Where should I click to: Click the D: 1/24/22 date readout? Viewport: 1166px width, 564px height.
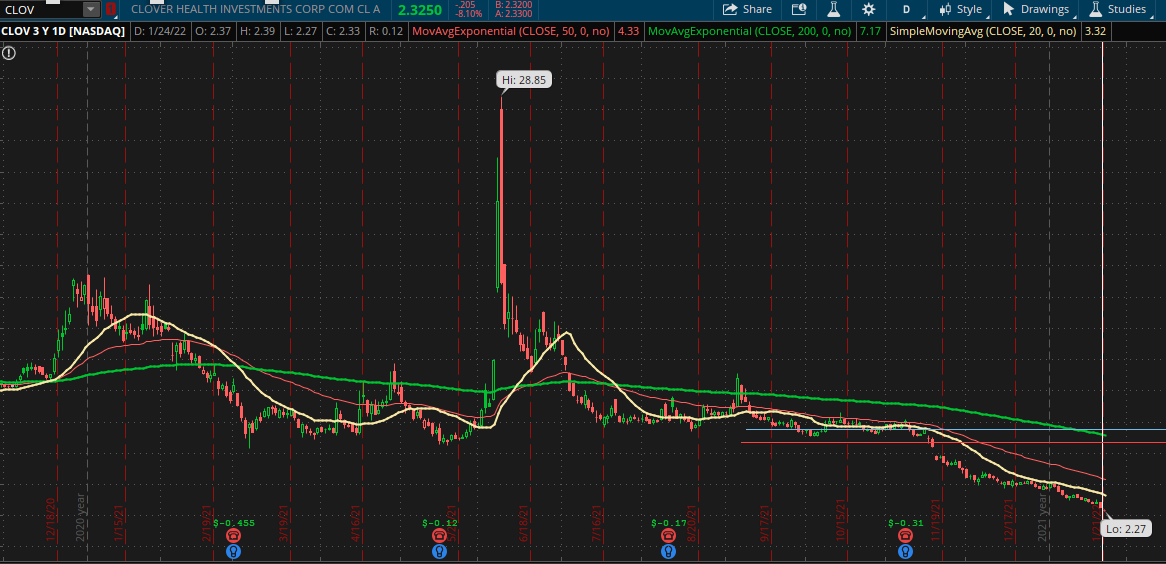point(160,31)
